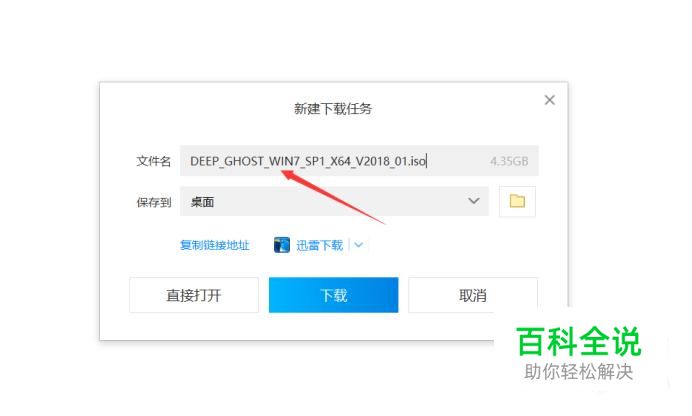This screenshot has height=416, width=692.
Task: Click the 复制链接地址 link
Action: pos(215,245)
